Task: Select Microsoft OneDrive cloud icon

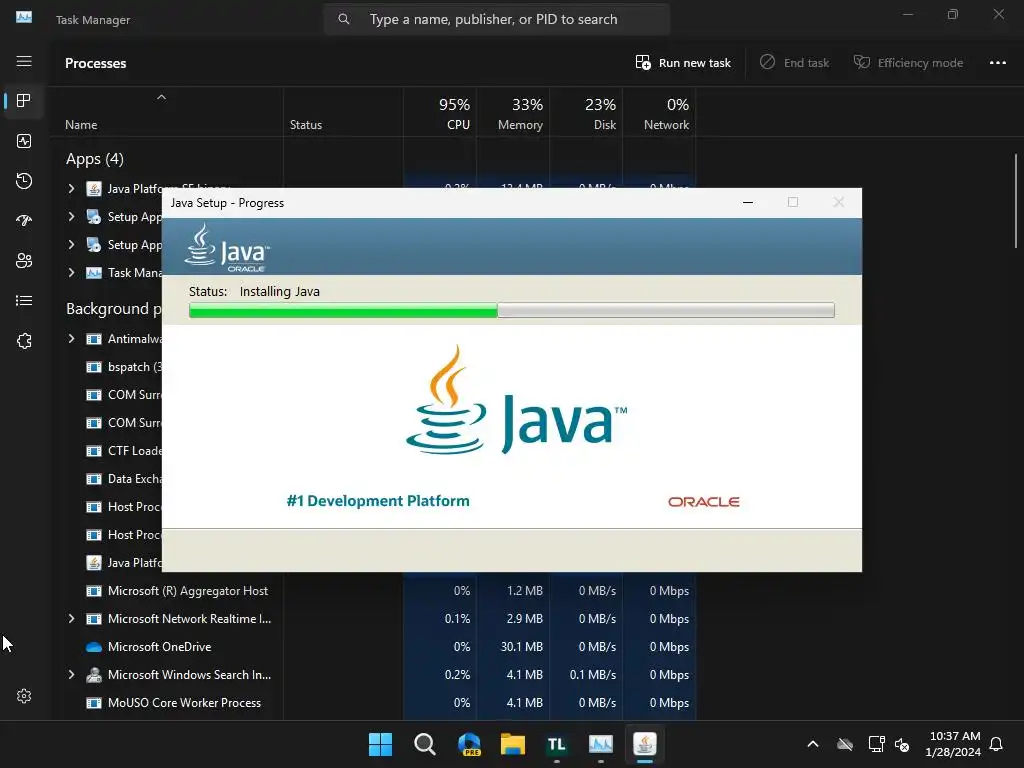Action: [94, 647]
